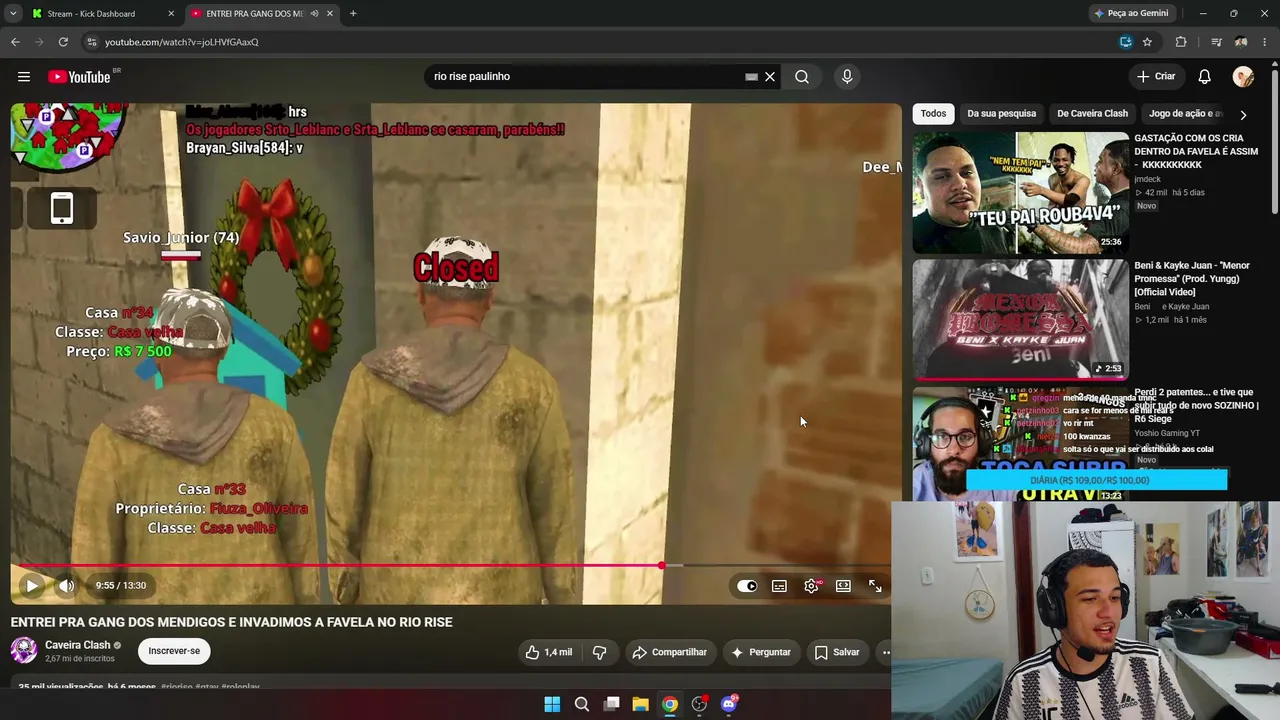
Task: Click the Criar button
Action: [1156, 77]
